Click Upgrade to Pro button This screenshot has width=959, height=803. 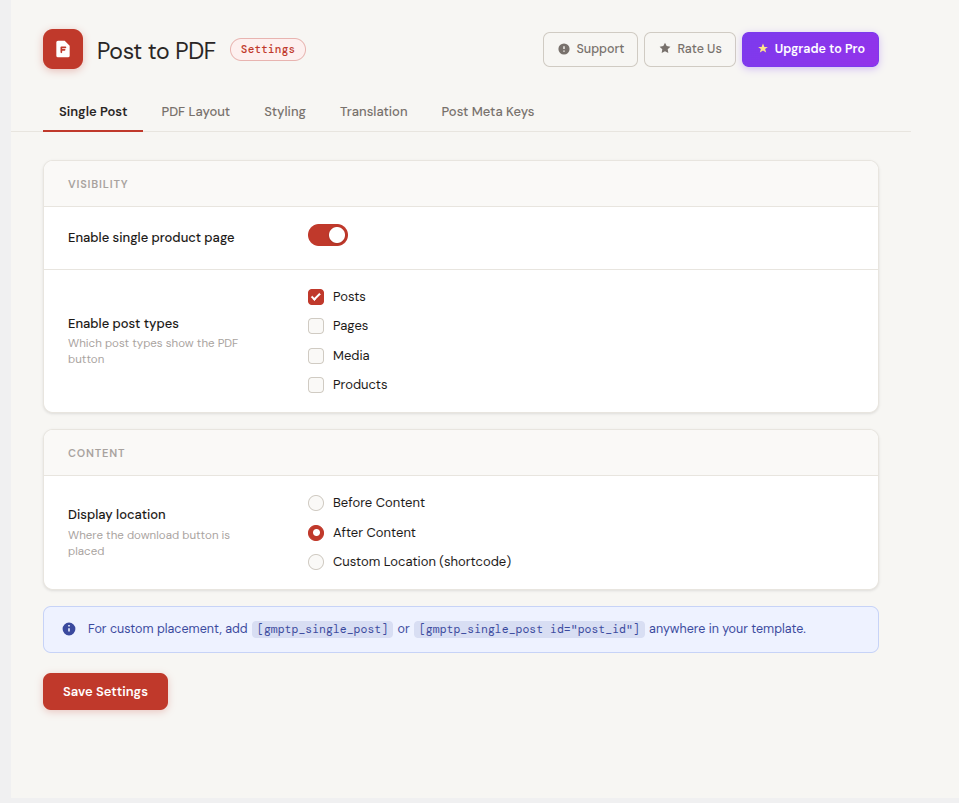tap(810, 49)
